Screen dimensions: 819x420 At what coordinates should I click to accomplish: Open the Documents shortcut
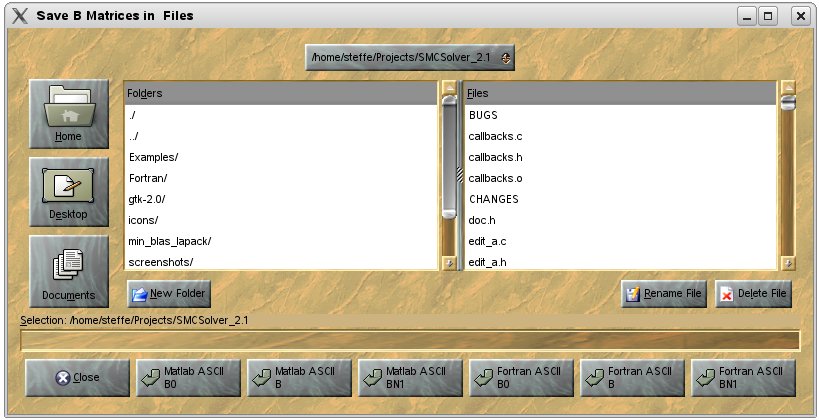(68, 271)
